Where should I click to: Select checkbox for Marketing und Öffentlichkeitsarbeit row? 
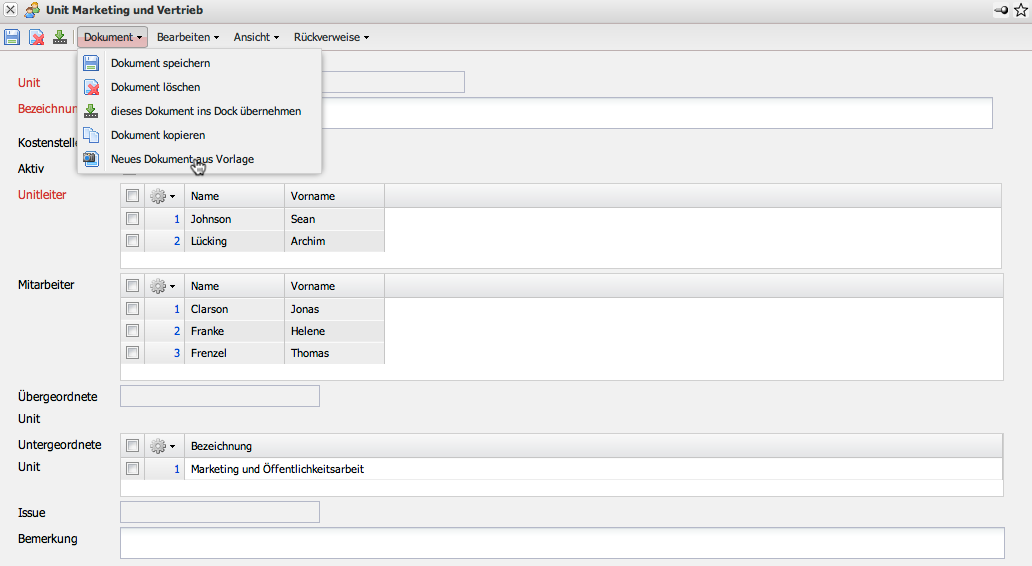click(x=133, y=469)
